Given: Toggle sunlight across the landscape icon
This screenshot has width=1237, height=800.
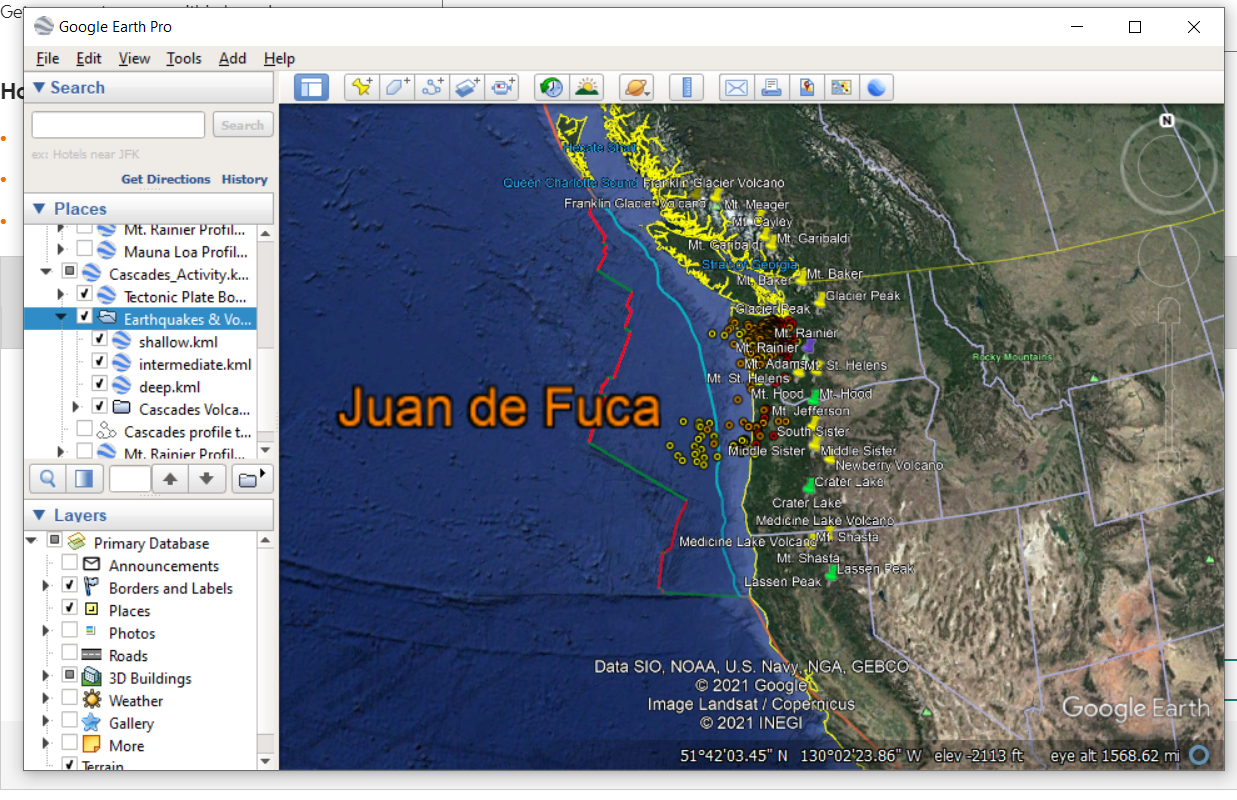Looking at the screenshot, I should click(x=586, y=87).
